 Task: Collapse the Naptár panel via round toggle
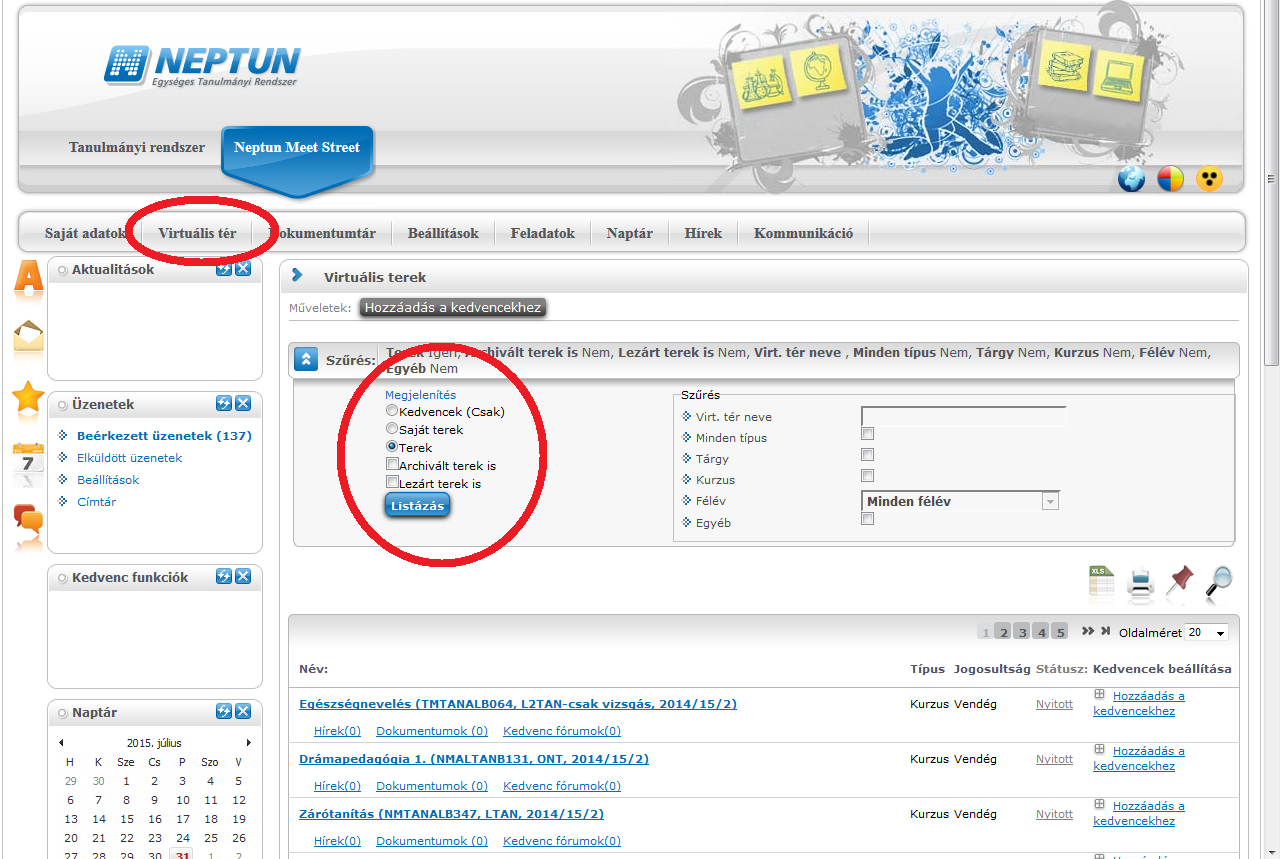(x=63, y=713)
